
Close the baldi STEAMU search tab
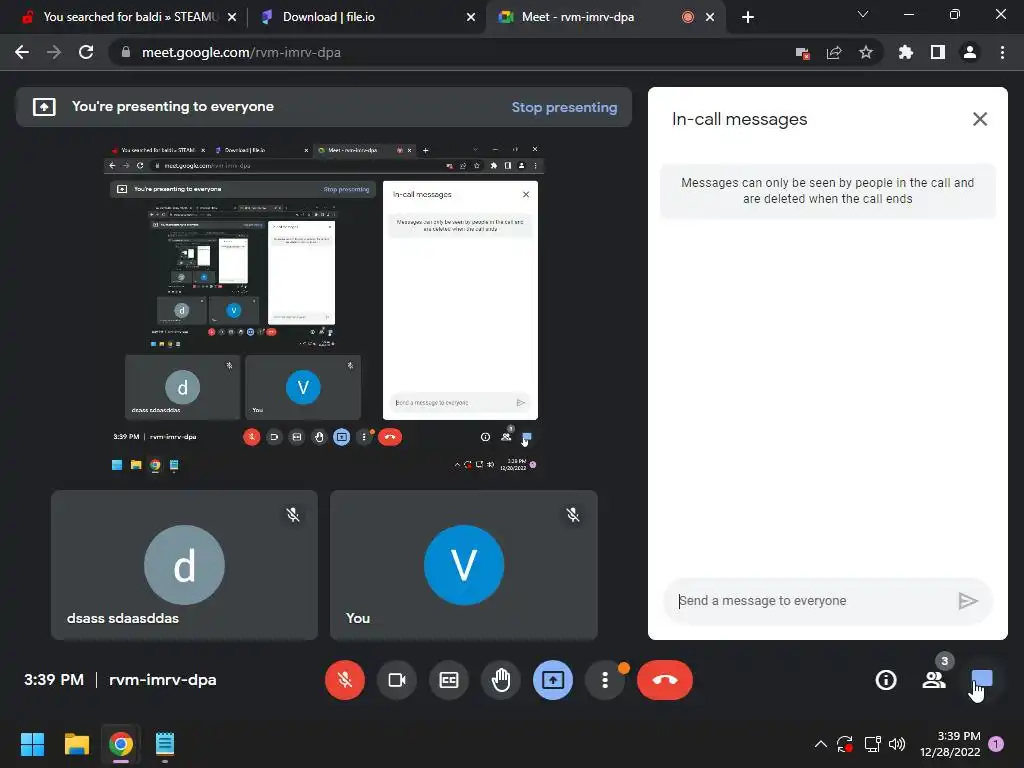click(232, 17)
